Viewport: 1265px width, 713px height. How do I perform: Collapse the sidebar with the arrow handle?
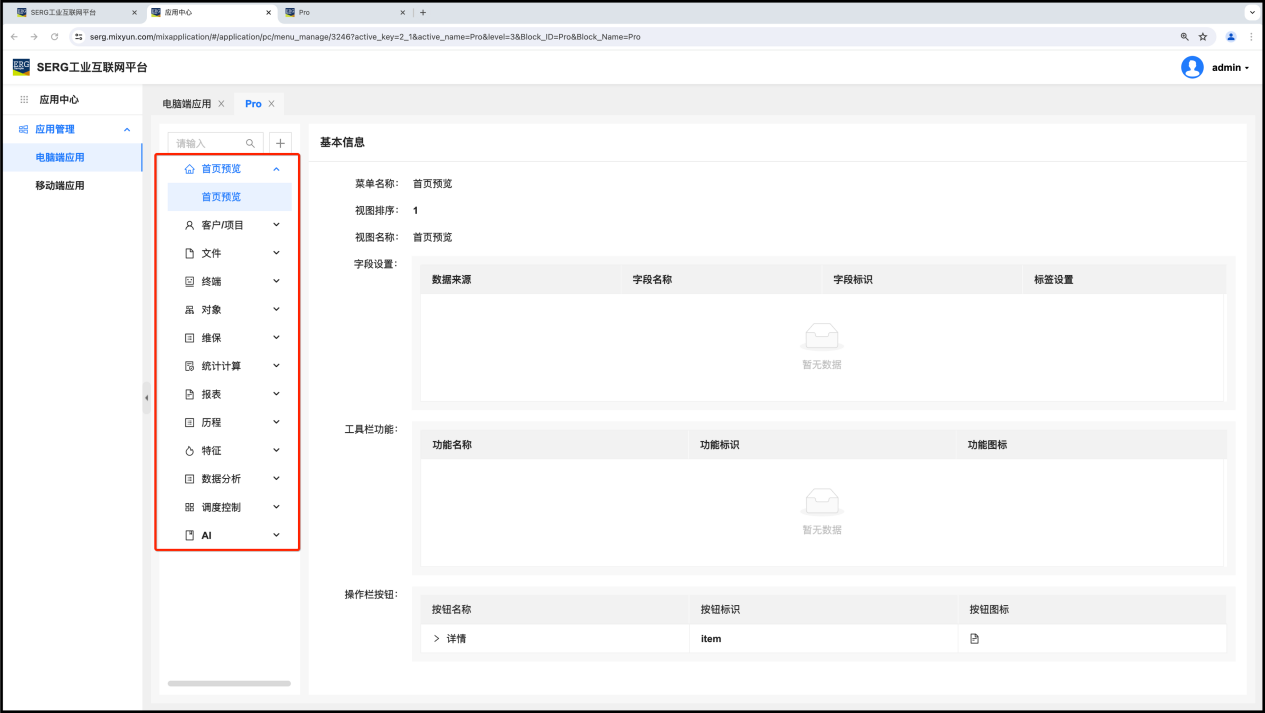146,398
